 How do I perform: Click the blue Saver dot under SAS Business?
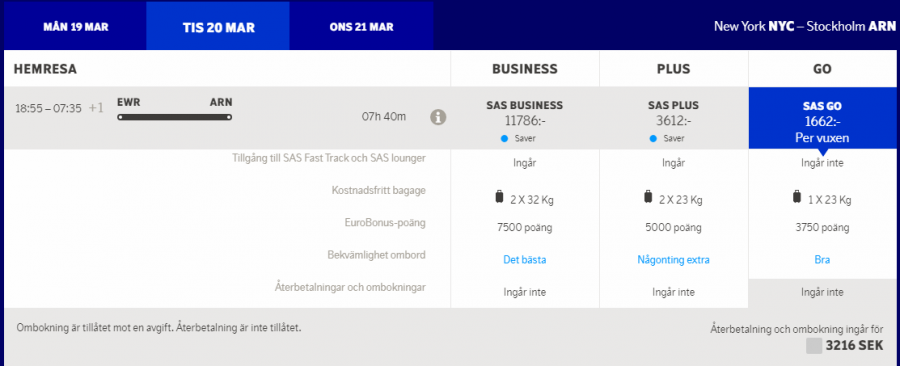click(504, 139)
